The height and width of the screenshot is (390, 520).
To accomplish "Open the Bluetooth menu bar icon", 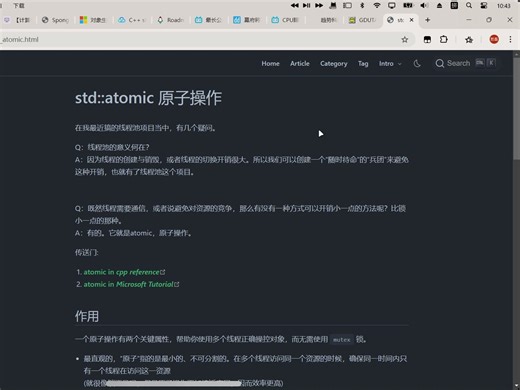I will pos(362,5).
